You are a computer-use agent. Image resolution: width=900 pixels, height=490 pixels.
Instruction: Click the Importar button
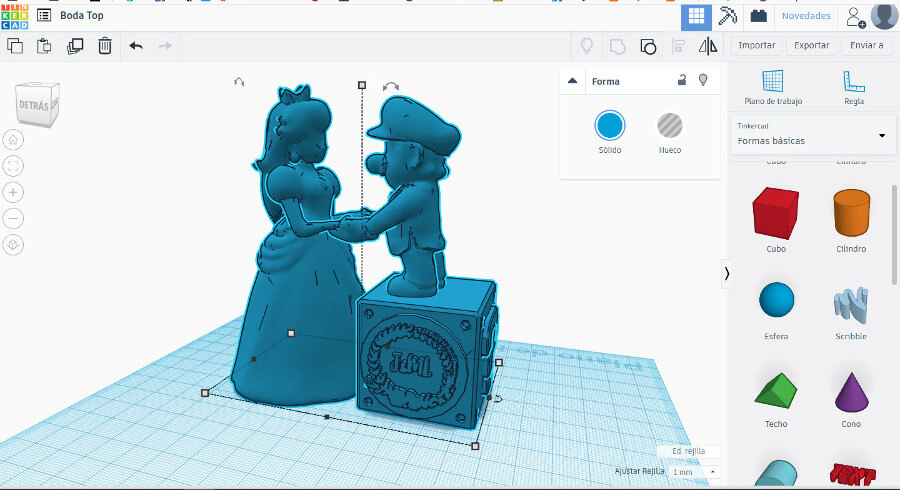[x=757, y=45]
